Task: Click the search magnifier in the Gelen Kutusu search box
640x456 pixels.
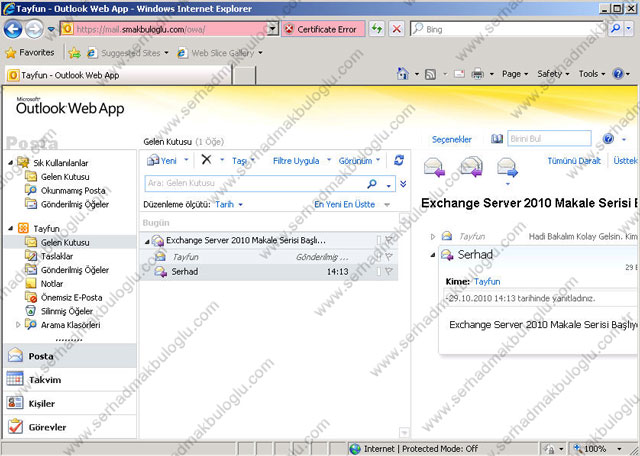Action: tap(372, 184)
